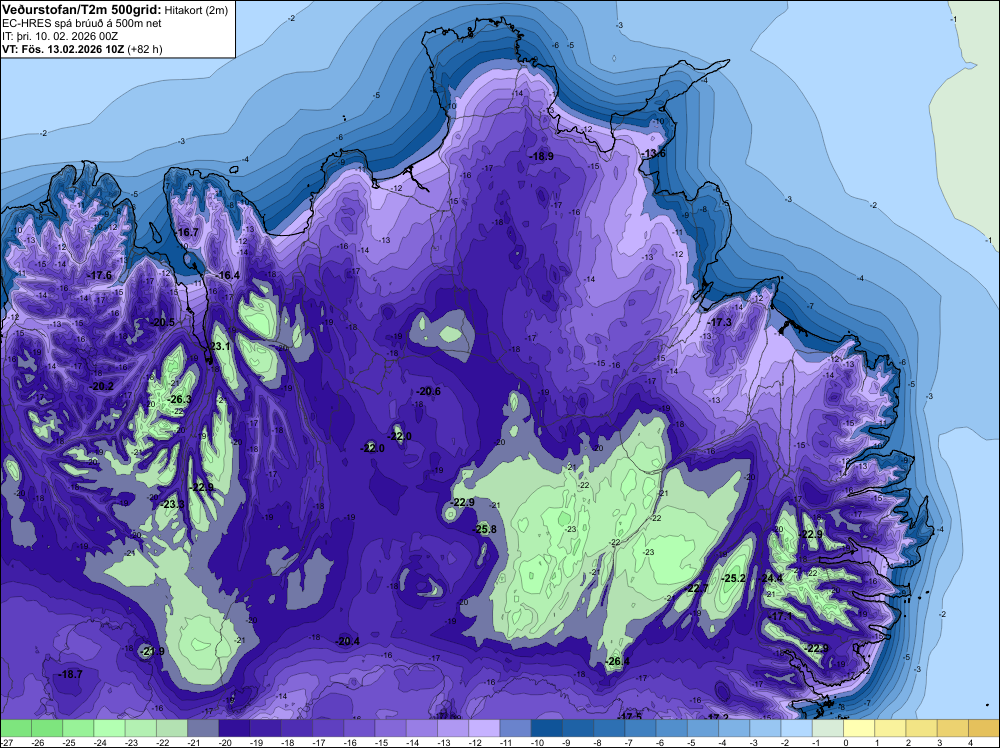Select the legend swatch above the -5 label
Screen dimensions: 1000x748
click(703, 728)
